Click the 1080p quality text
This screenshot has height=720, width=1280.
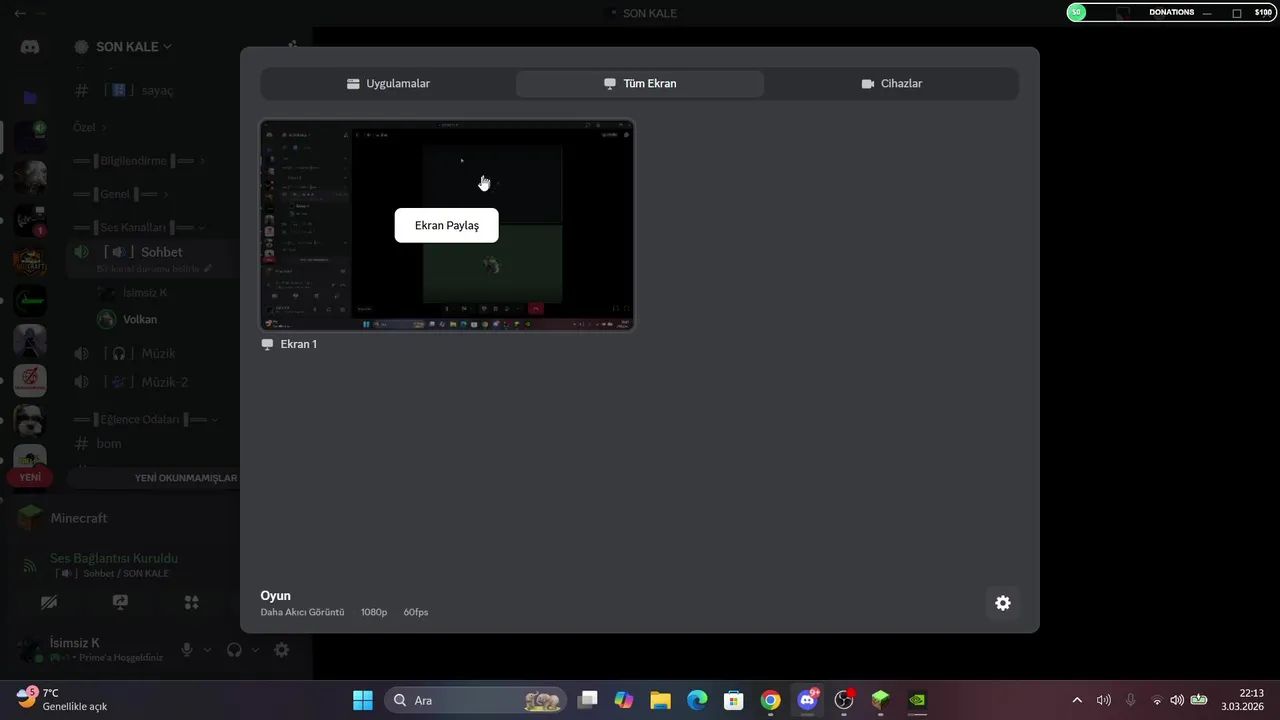click(x=374, y=612)
